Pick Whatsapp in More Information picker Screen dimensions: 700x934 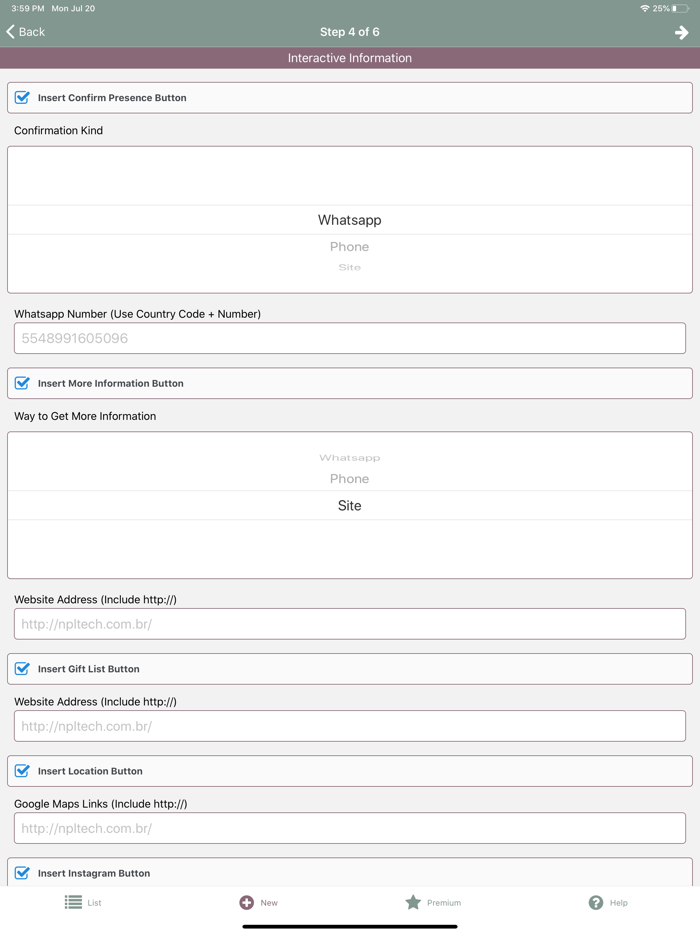pos(349,458)
